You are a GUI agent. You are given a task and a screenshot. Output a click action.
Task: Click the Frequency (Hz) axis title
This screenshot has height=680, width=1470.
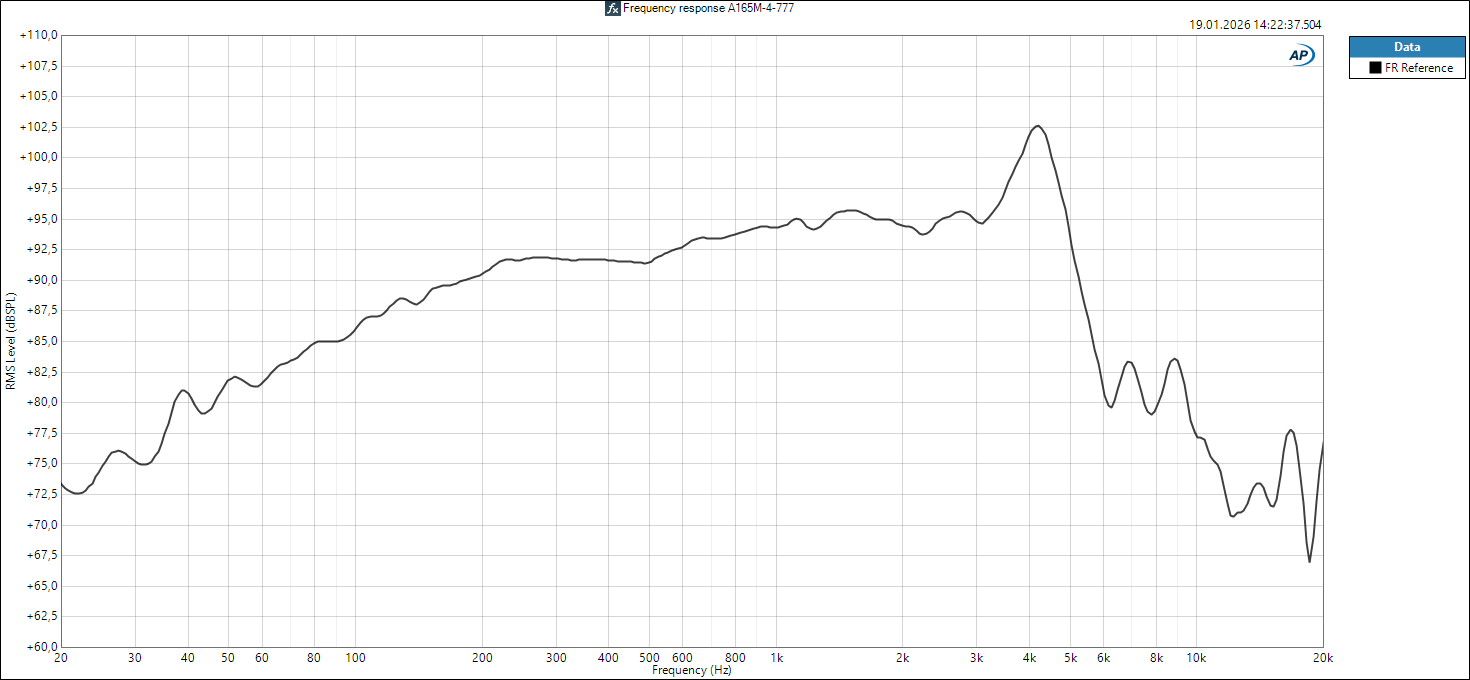692,670
